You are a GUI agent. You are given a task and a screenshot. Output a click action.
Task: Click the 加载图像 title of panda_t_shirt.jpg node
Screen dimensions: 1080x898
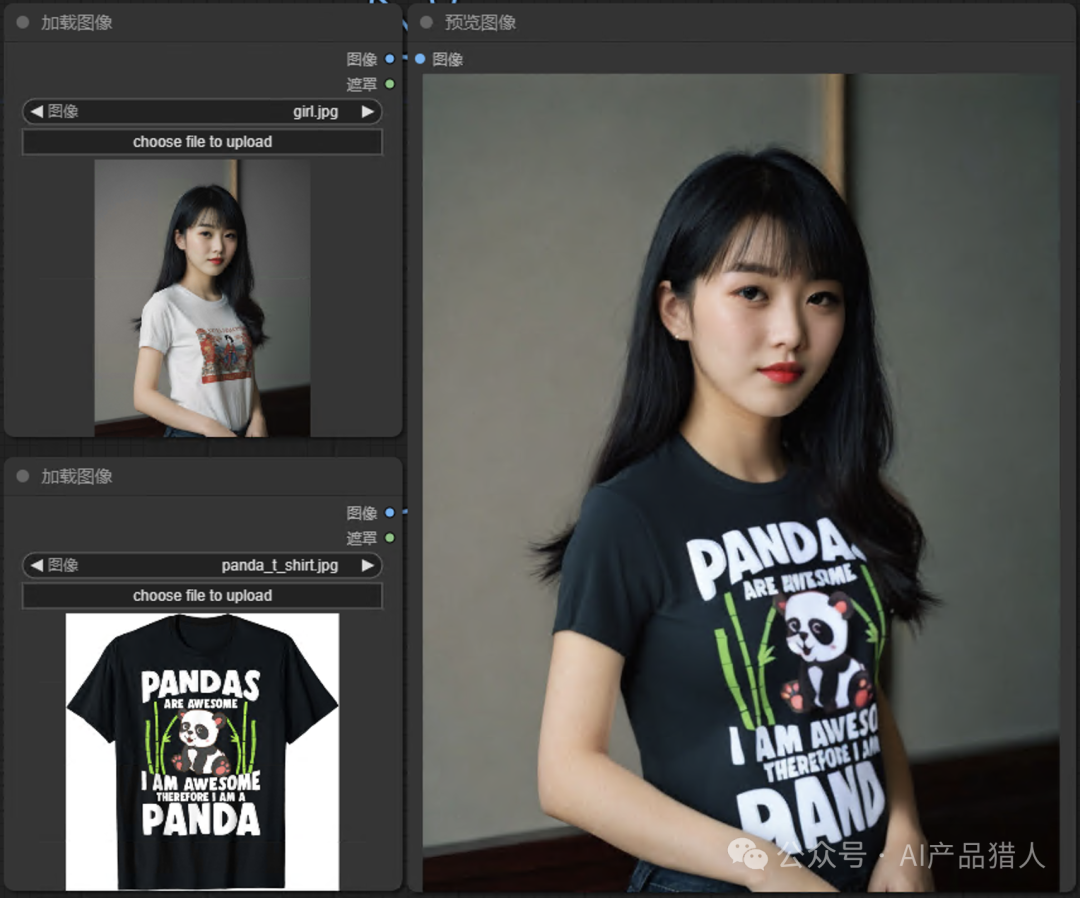(76, 476)
